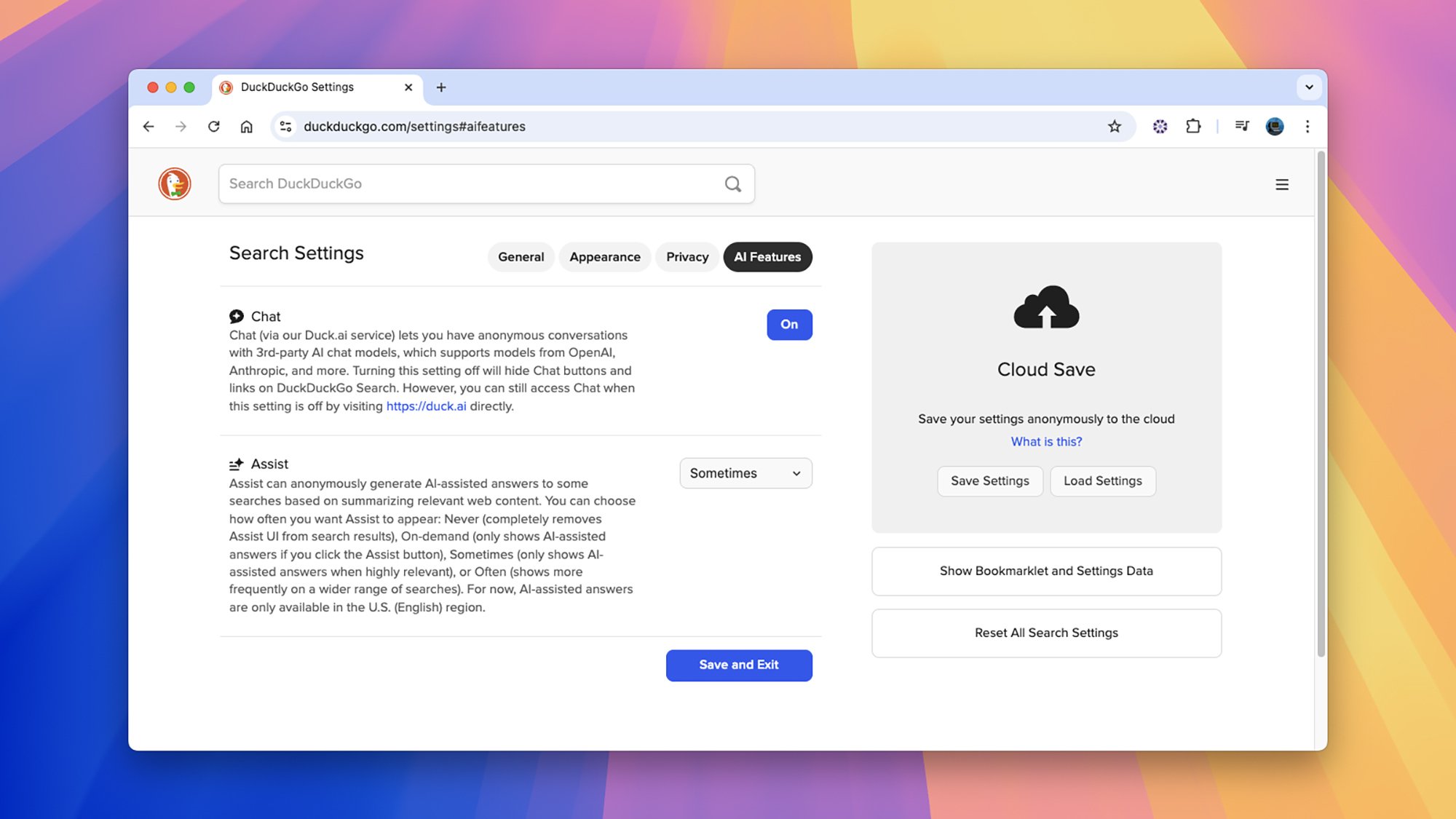Click the bookmark star in the address bar
Image resolution: width=1456 pixels, height=819 pixels.
click(1115, 126)
